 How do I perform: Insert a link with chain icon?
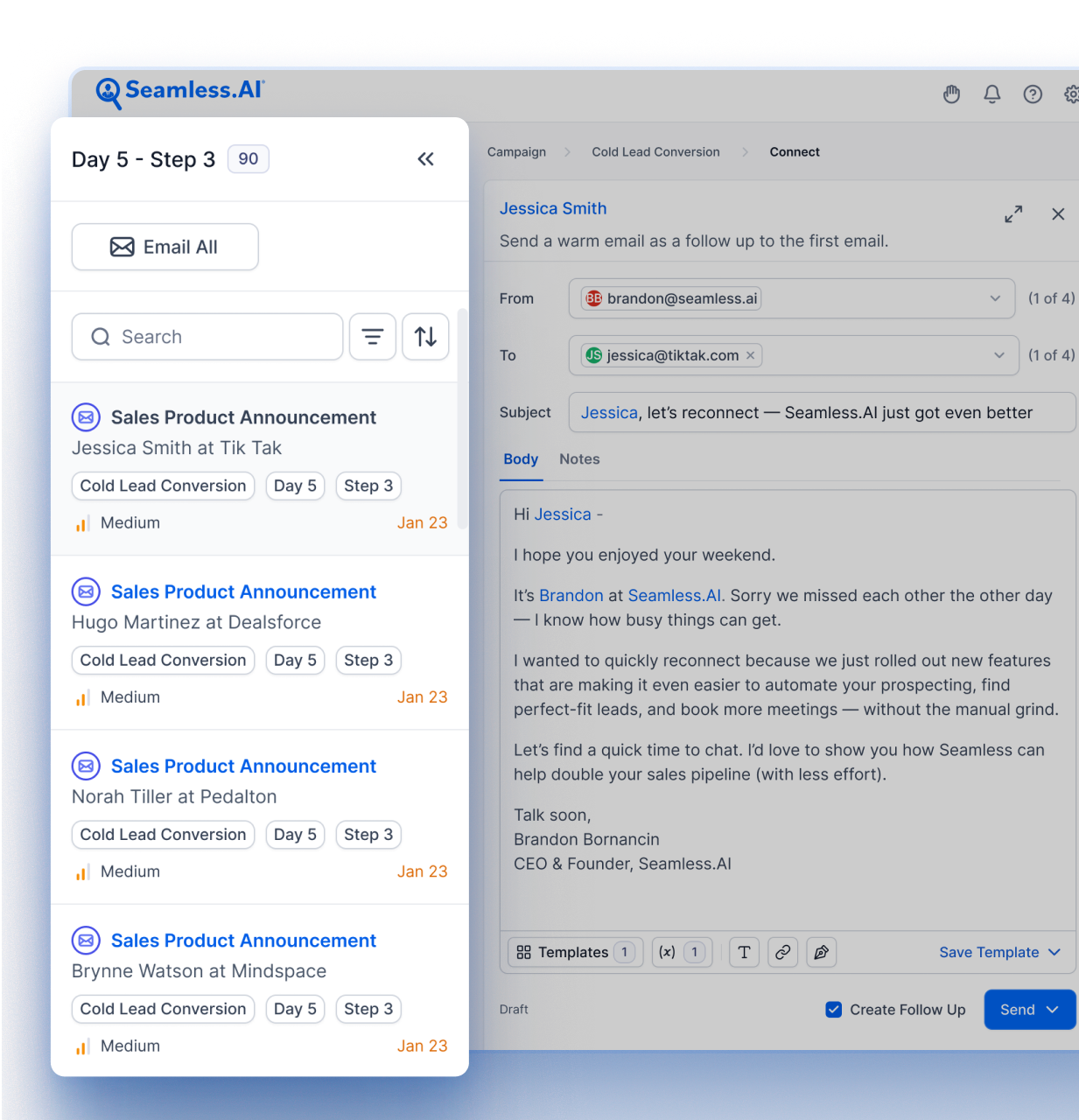click(782, 952)
